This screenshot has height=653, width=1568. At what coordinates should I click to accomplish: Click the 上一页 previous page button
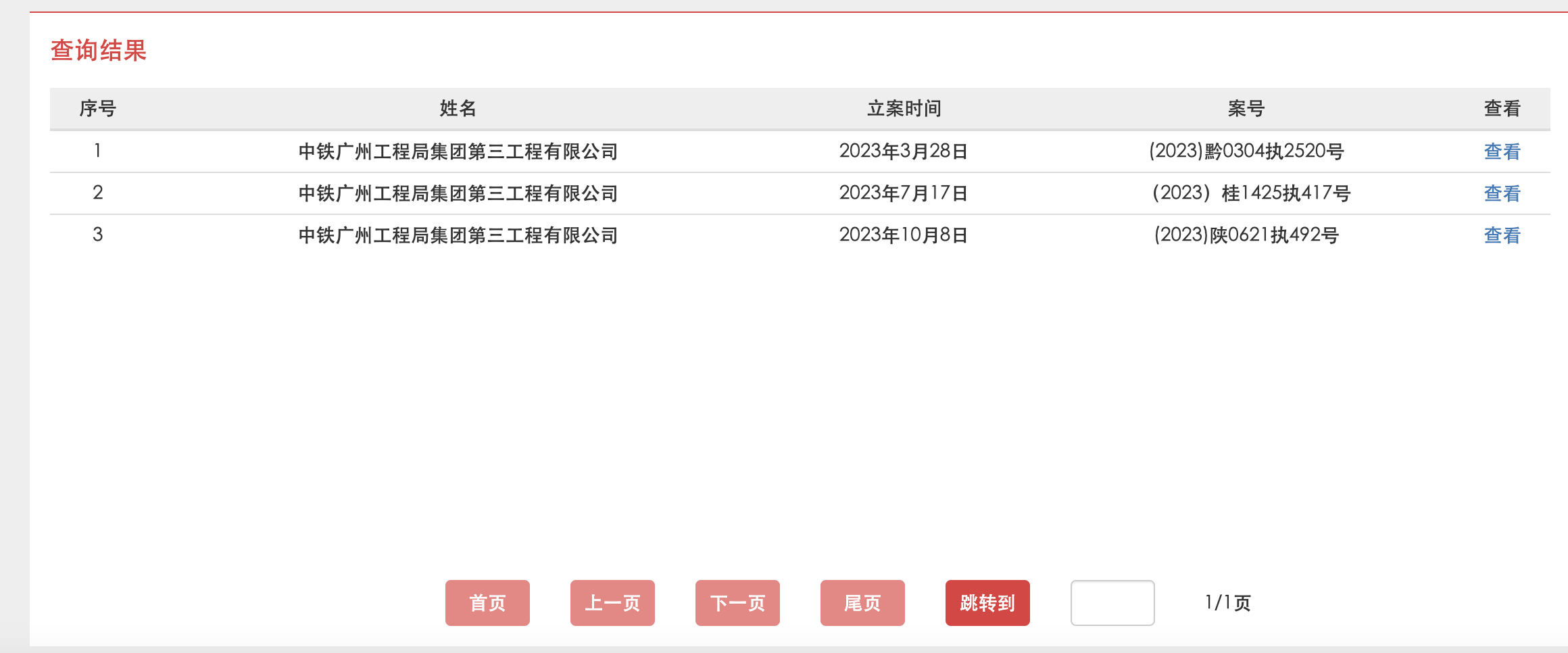tap(612, 603)
